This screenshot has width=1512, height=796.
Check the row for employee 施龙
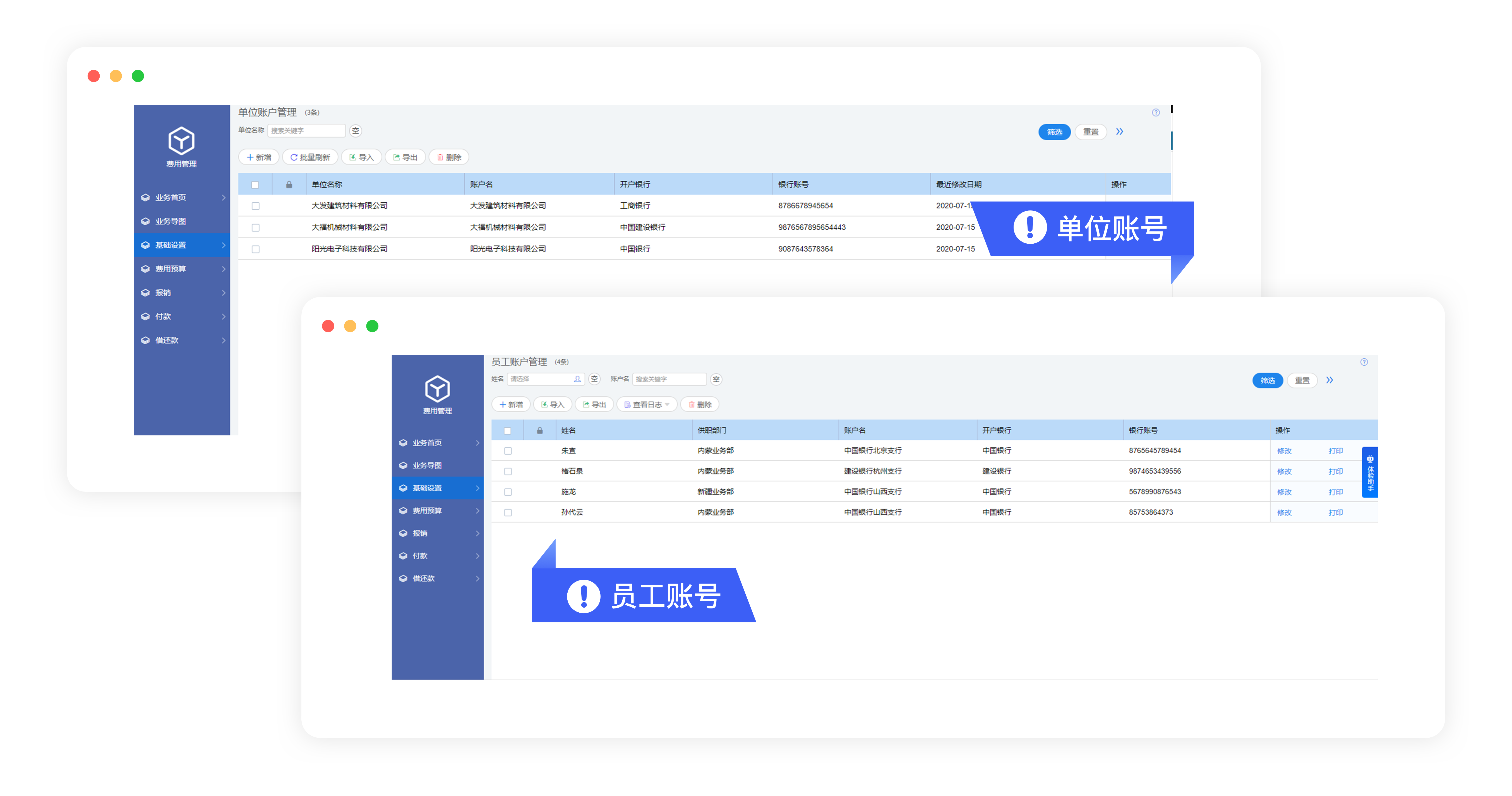(508, 493)
